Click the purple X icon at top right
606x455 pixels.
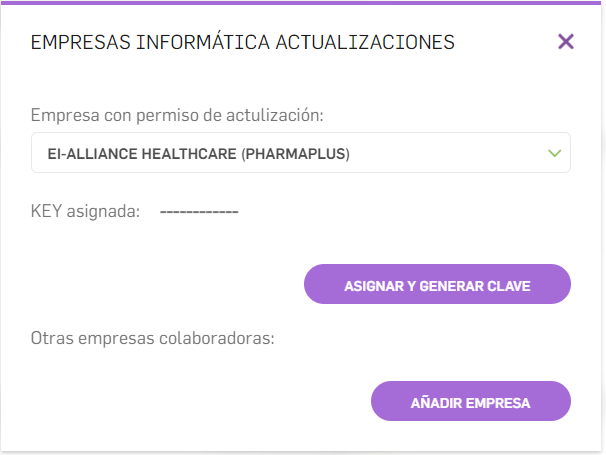pyautogui.click(x=566, y=41)
